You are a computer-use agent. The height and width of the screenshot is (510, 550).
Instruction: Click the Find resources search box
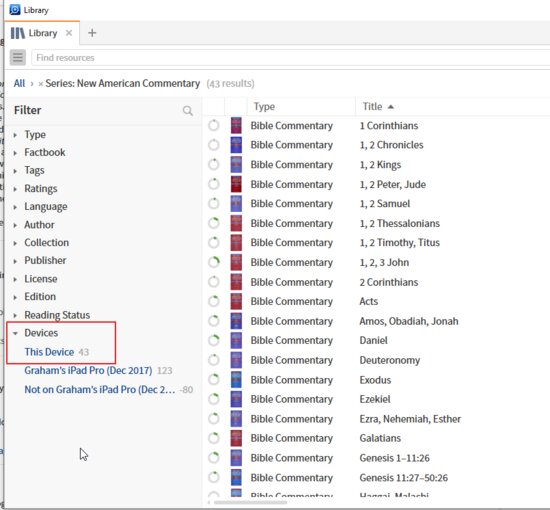pos(290,58)
